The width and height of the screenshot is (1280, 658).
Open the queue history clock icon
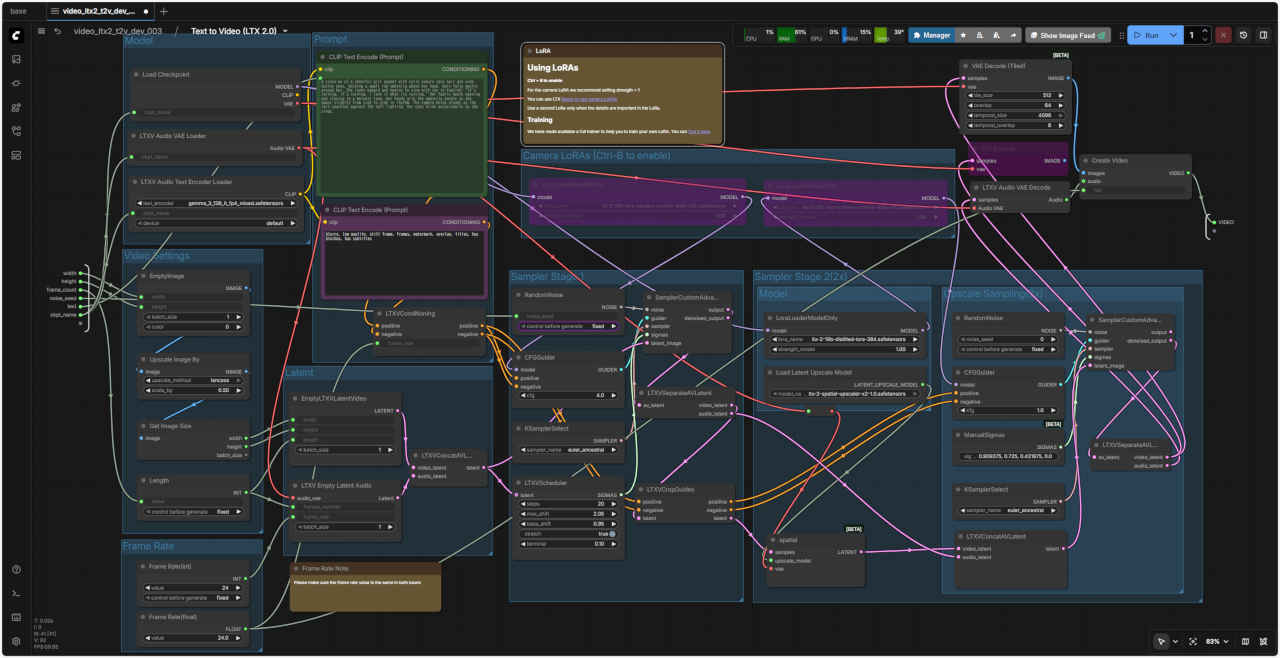click(1244, 35)
